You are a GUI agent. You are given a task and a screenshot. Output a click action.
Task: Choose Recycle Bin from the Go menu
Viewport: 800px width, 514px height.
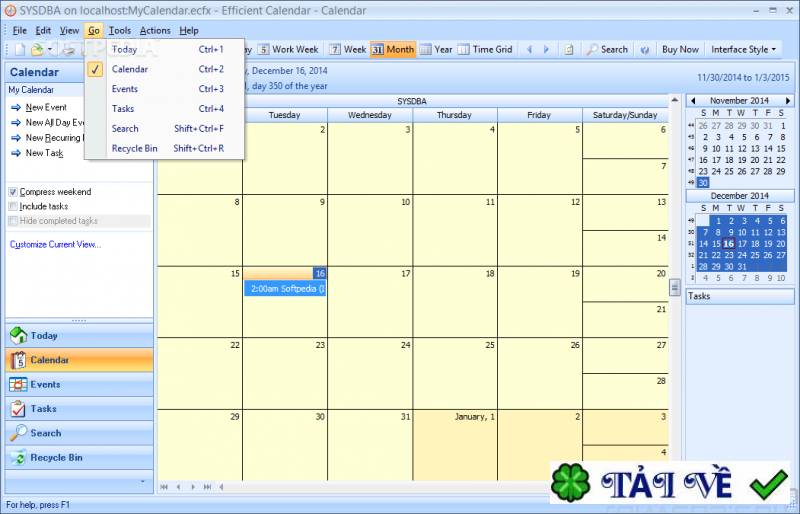point(165,149)
